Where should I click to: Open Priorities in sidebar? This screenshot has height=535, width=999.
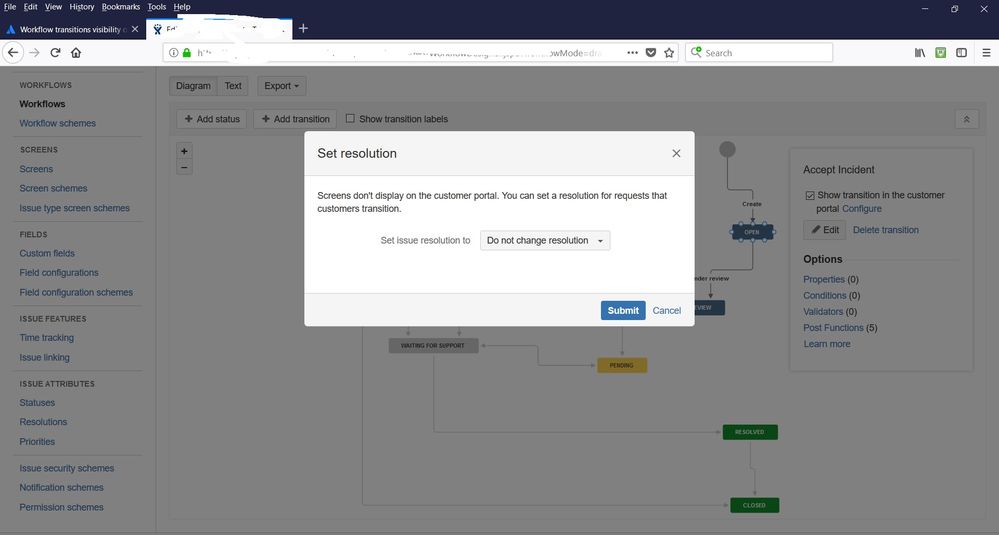click(x=37, y=441)
